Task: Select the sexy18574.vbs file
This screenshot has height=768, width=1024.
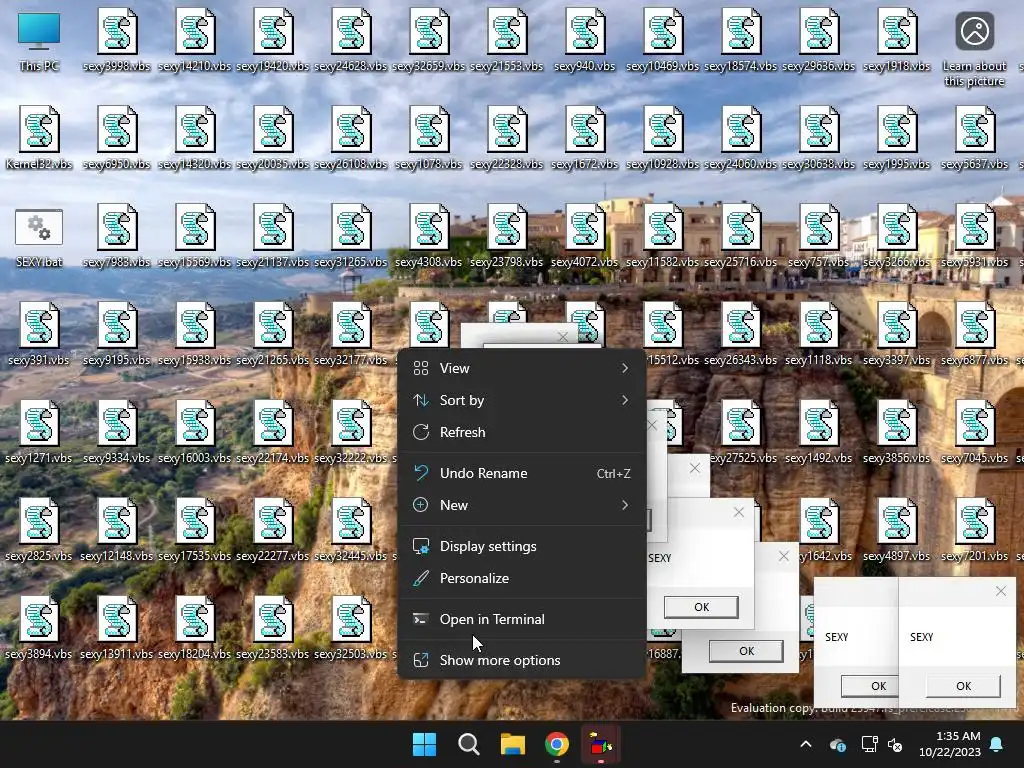Action: (x=741, y=40)
